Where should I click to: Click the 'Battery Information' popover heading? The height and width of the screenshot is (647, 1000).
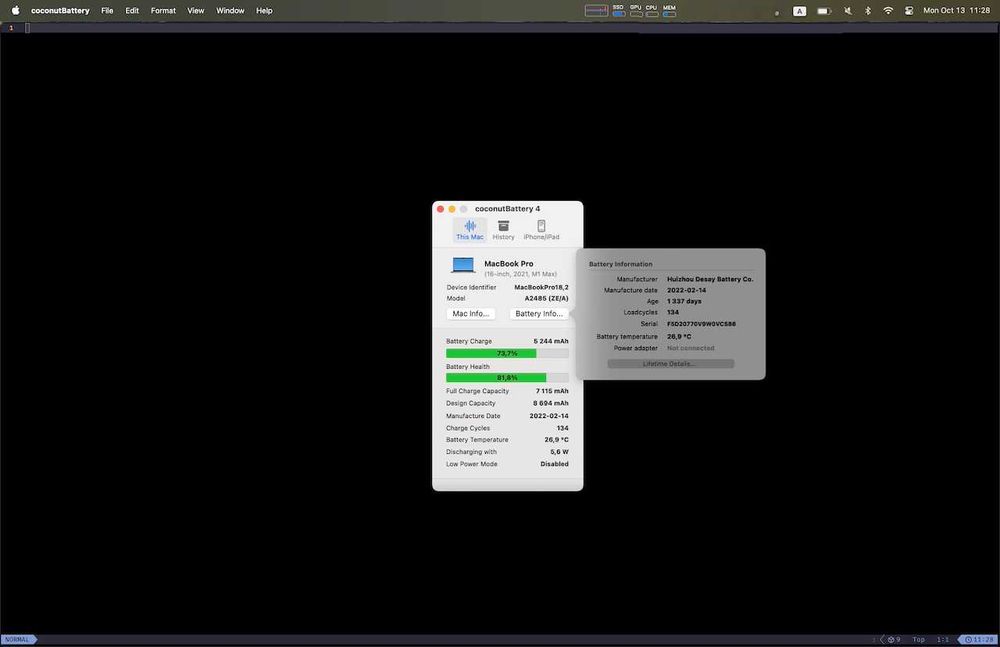tap(620, 264)
